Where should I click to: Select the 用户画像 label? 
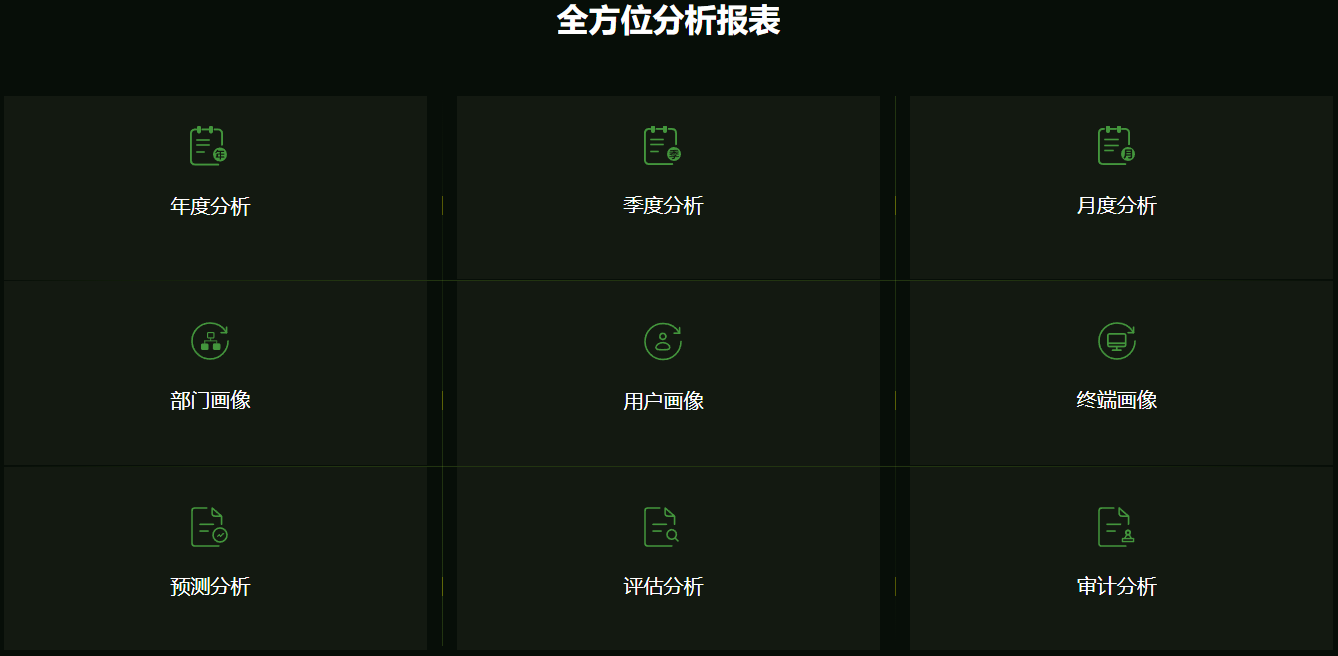[663, 402]
